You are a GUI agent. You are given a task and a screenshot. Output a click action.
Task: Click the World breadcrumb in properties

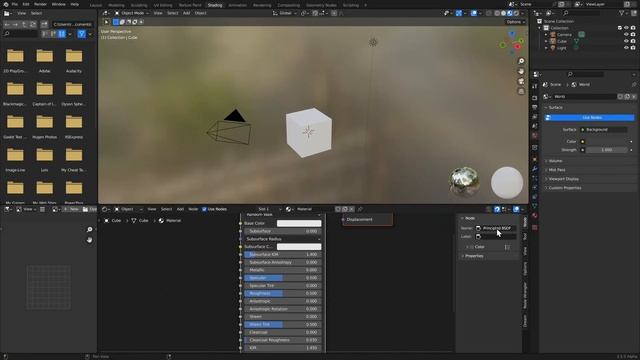pos(580,84)
